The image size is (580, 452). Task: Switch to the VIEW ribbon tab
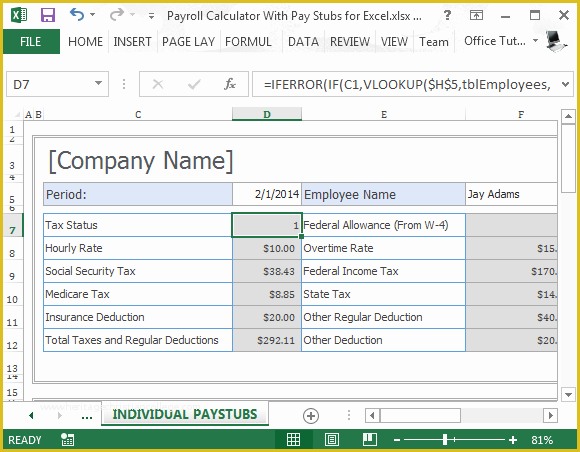tap(394, 41)
